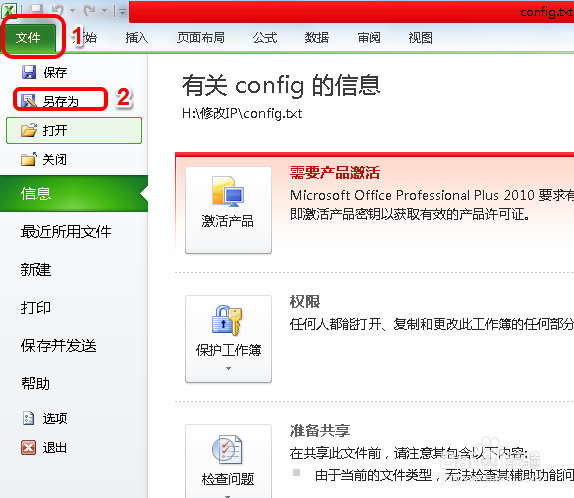Click the redo icon in quick access toolbar
The height and width of the screenshot is (498, 574).
point(89,10)
